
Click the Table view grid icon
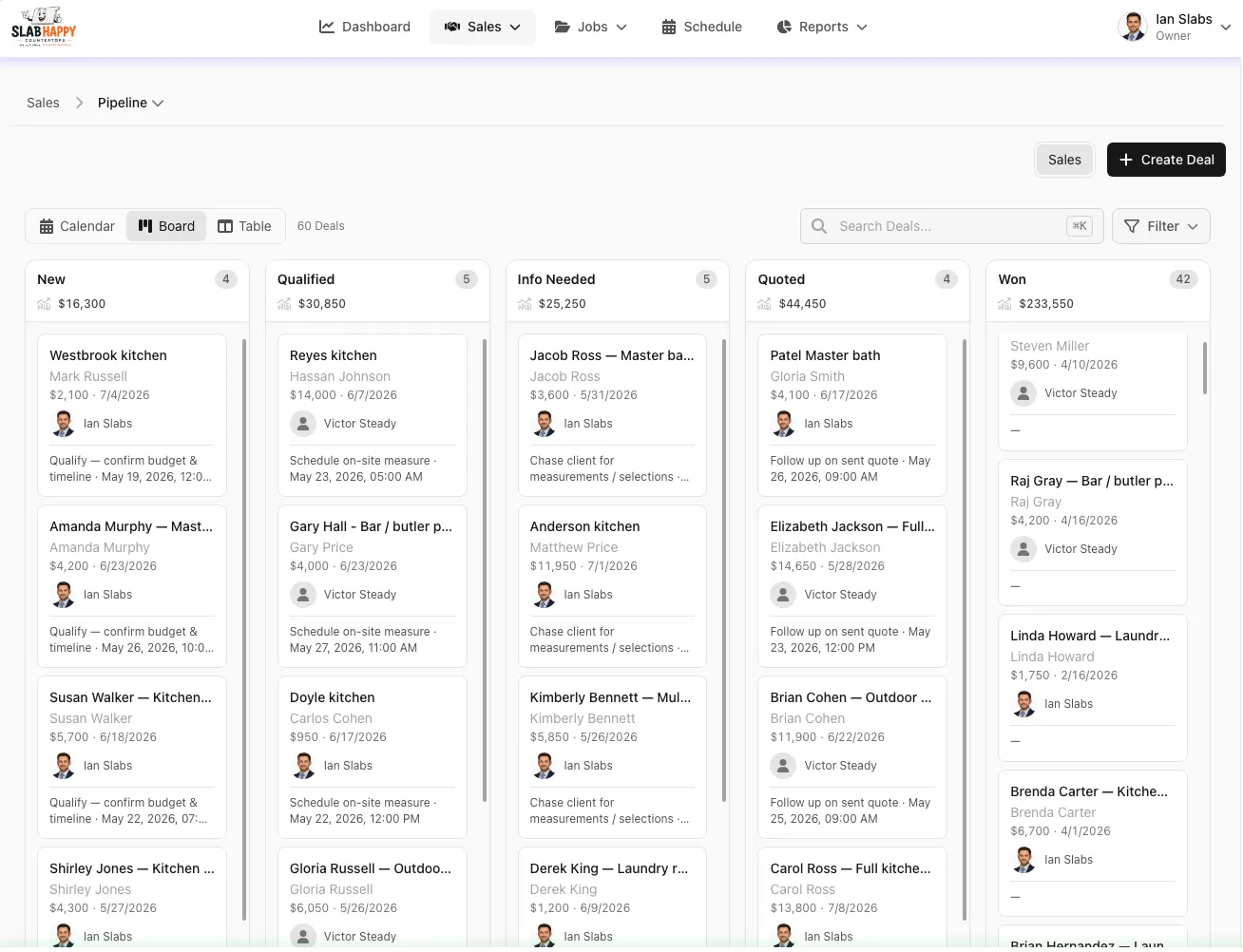click(x=225, y=226)
